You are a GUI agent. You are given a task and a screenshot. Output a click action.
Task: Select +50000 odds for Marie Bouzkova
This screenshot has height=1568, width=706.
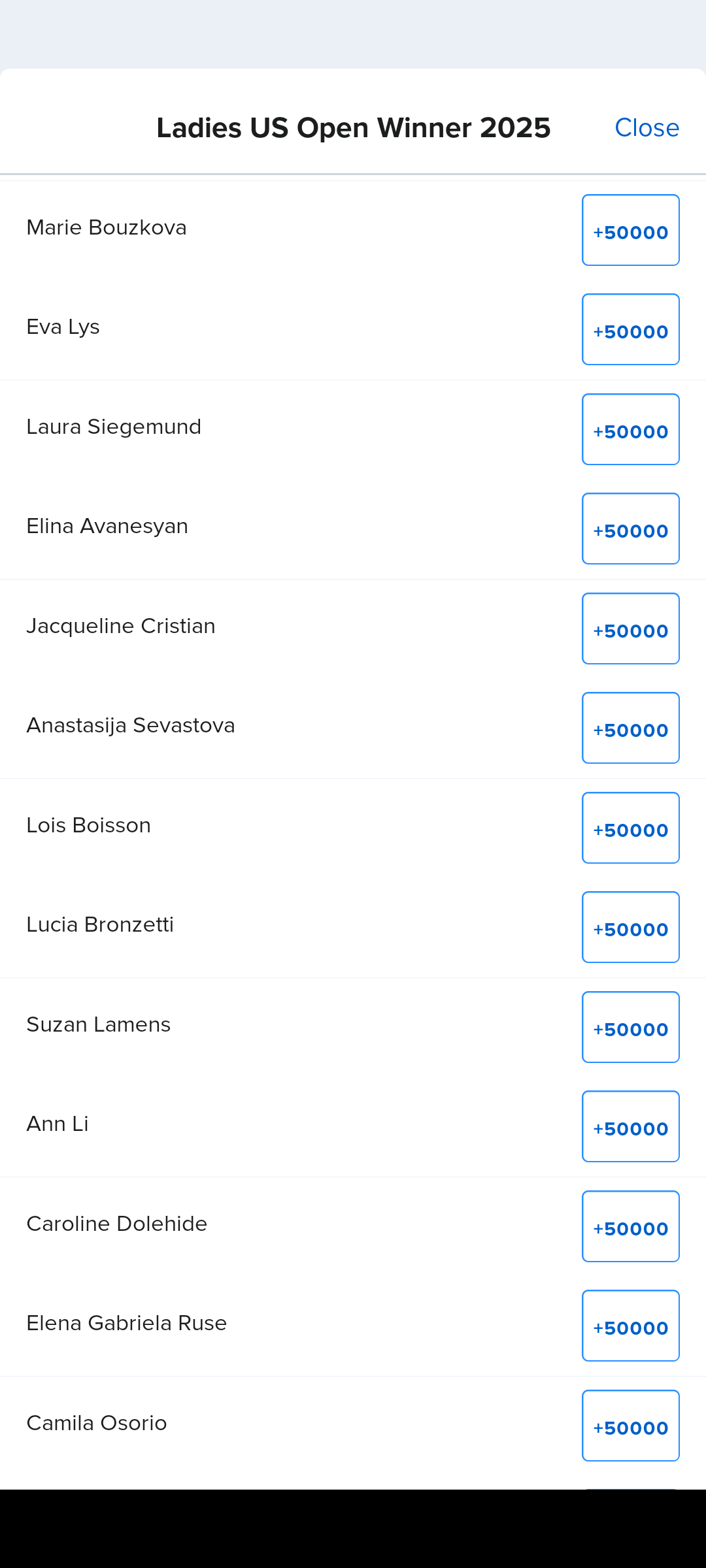point(630,231)
